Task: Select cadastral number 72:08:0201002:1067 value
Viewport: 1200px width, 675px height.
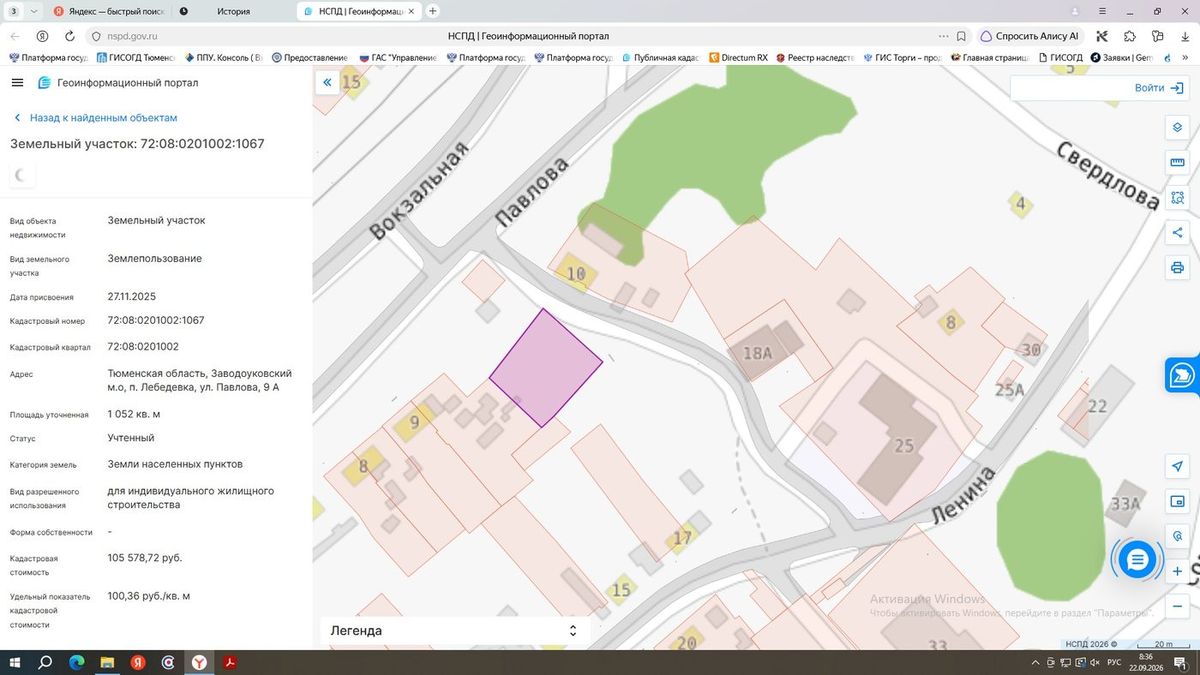Action: click(156, 320)
